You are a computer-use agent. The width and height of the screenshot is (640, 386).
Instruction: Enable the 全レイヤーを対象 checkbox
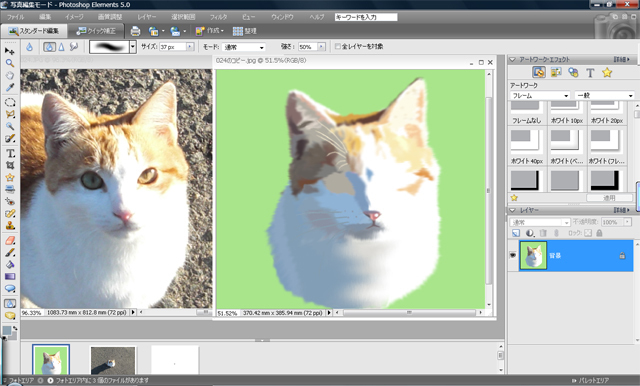click(x=338, y=47)
